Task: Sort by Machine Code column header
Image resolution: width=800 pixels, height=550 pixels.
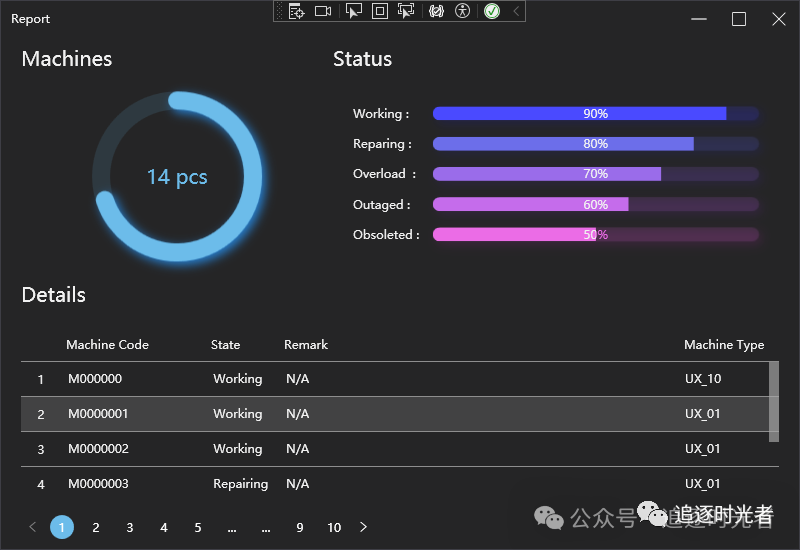Action: click(108, 345)
